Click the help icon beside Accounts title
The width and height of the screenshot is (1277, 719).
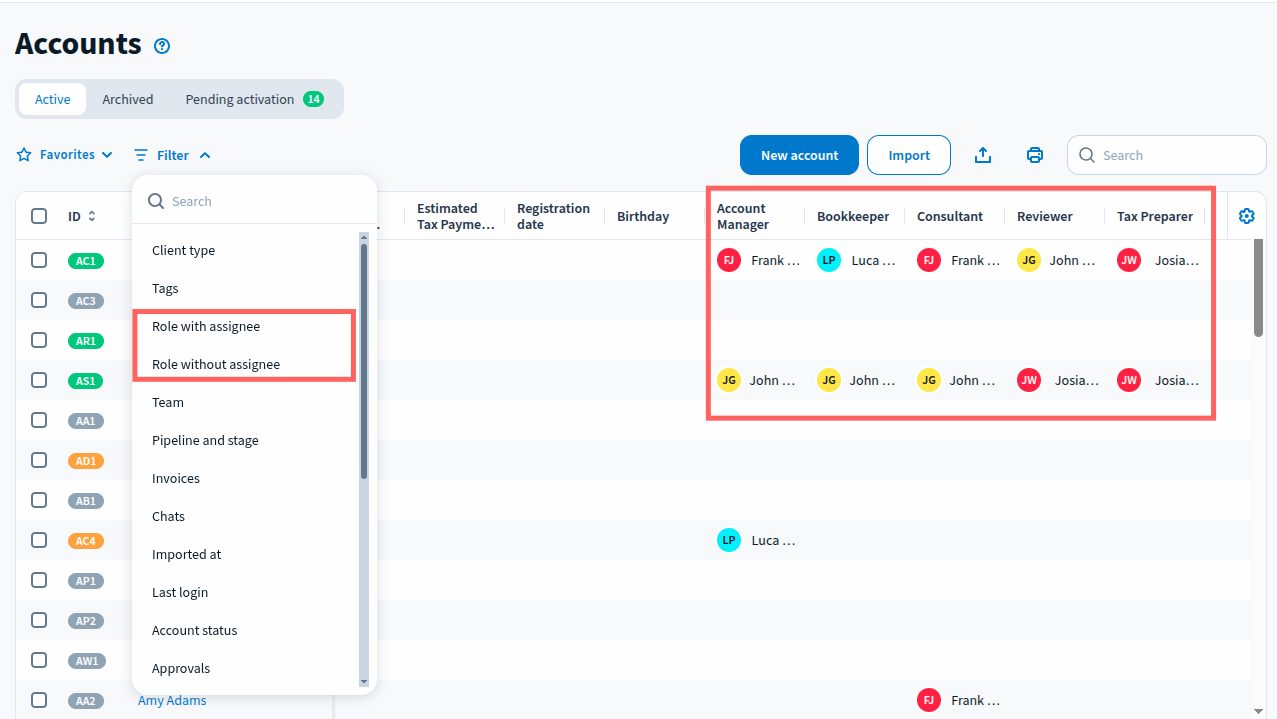[162, 46]
